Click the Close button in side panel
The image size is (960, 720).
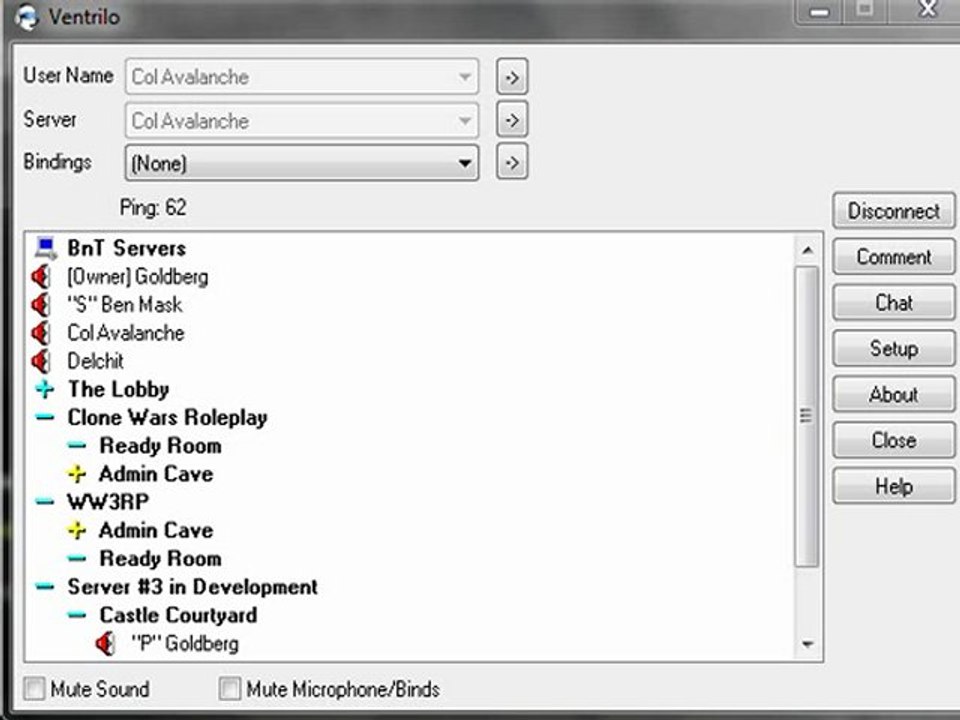pos(893,440)
